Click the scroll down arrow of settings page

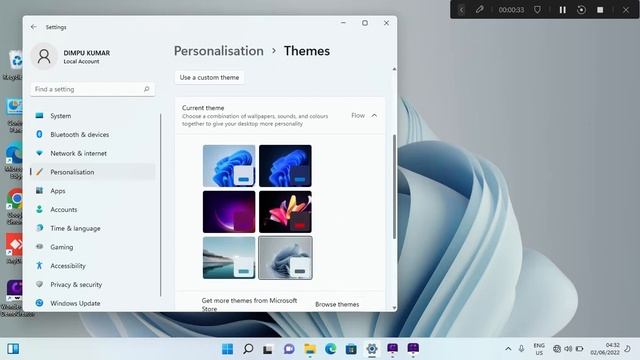click(394, 308)
